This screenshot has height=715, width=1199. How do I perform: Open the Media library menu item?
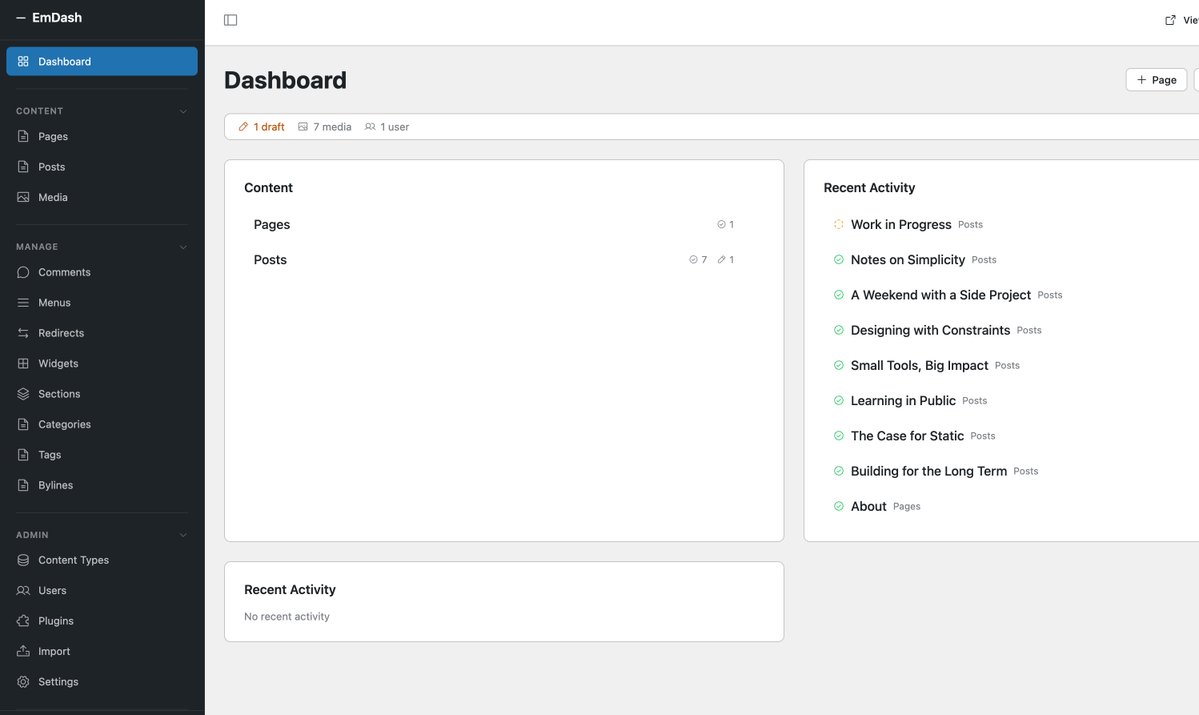tap(102, 197)
